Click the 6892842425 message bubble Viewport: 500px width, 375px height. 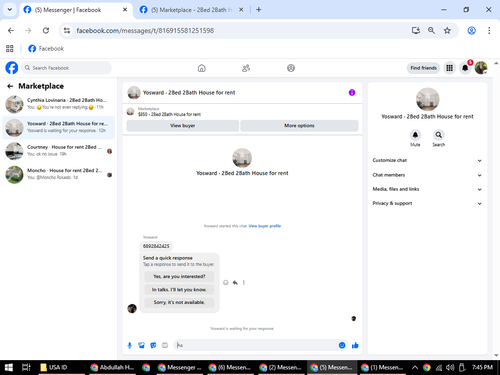156,246
